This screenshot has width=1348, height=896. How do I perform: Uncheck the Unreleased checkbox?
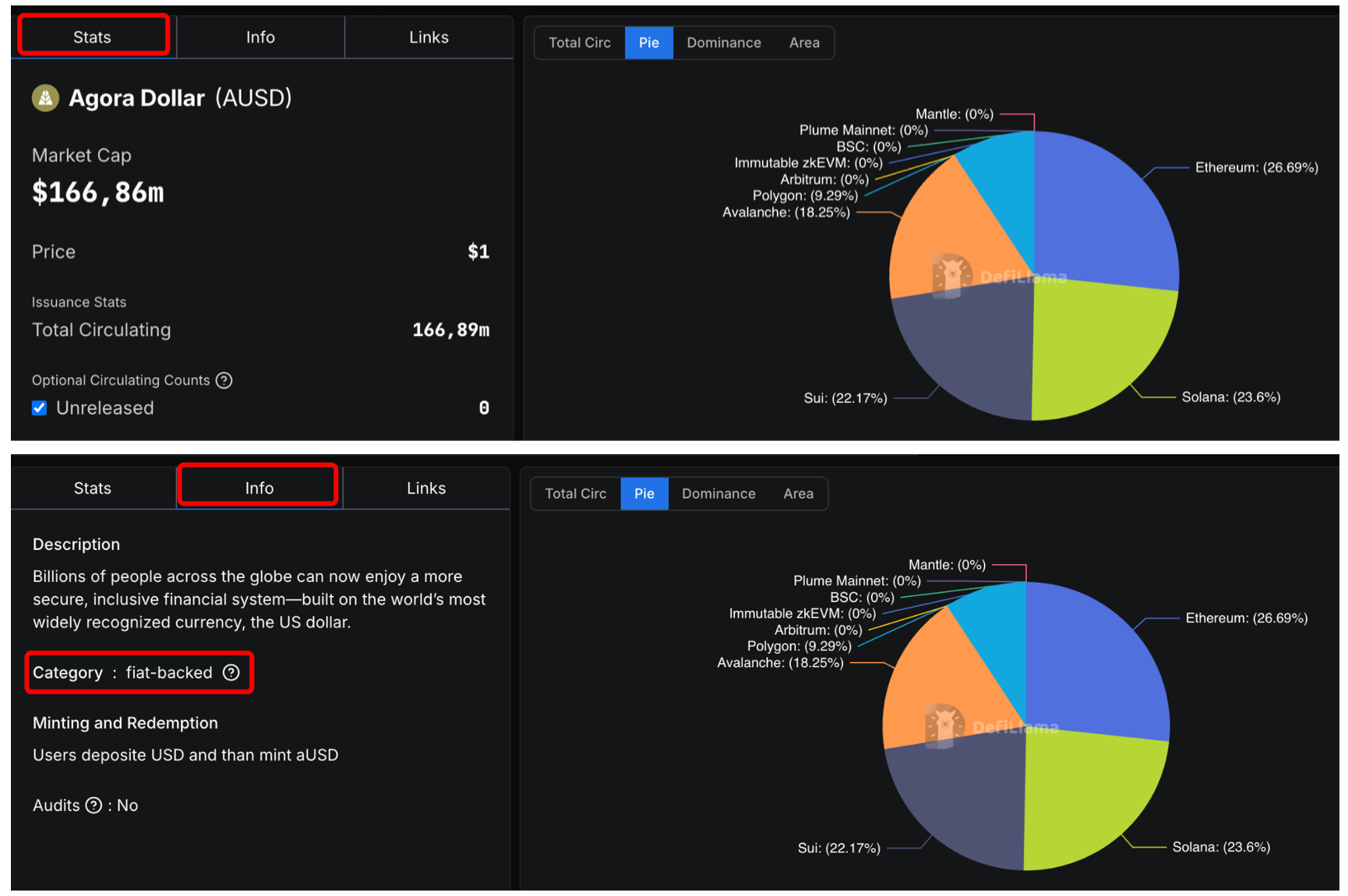coord(40,408)
